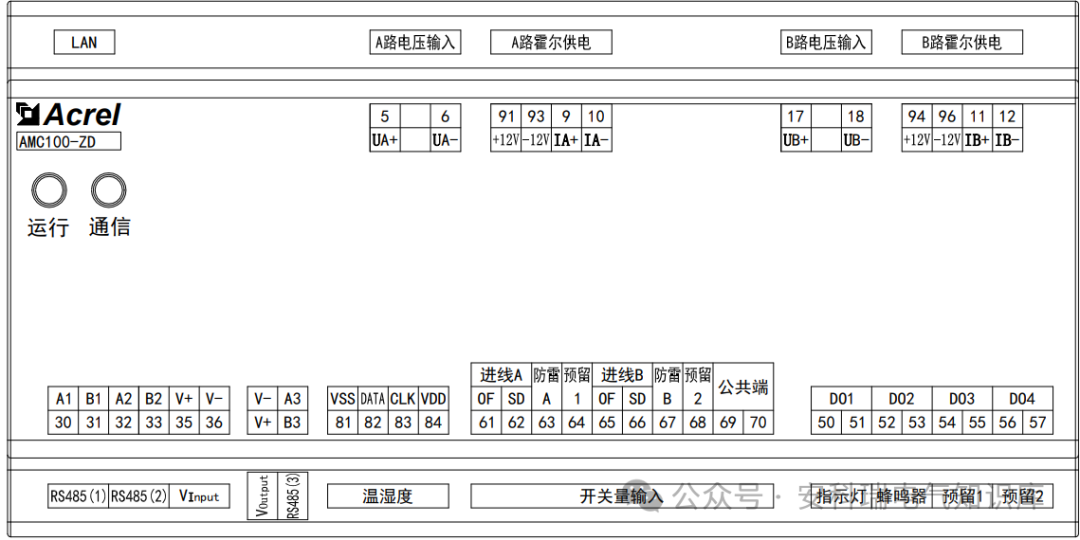Click terminal UA+
The height and width of the screenshot is (540, 1080).
tap(384, 140)
